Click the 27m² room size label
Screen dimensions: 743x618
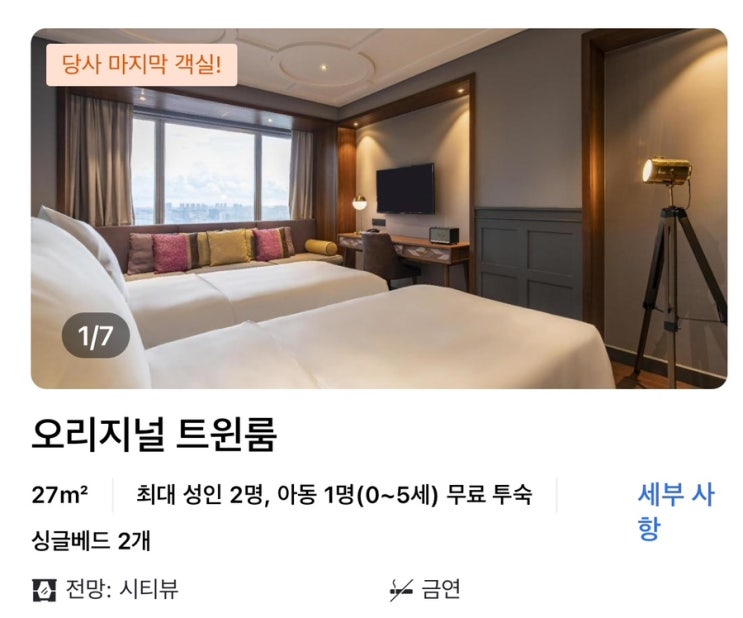coord(60,495)
